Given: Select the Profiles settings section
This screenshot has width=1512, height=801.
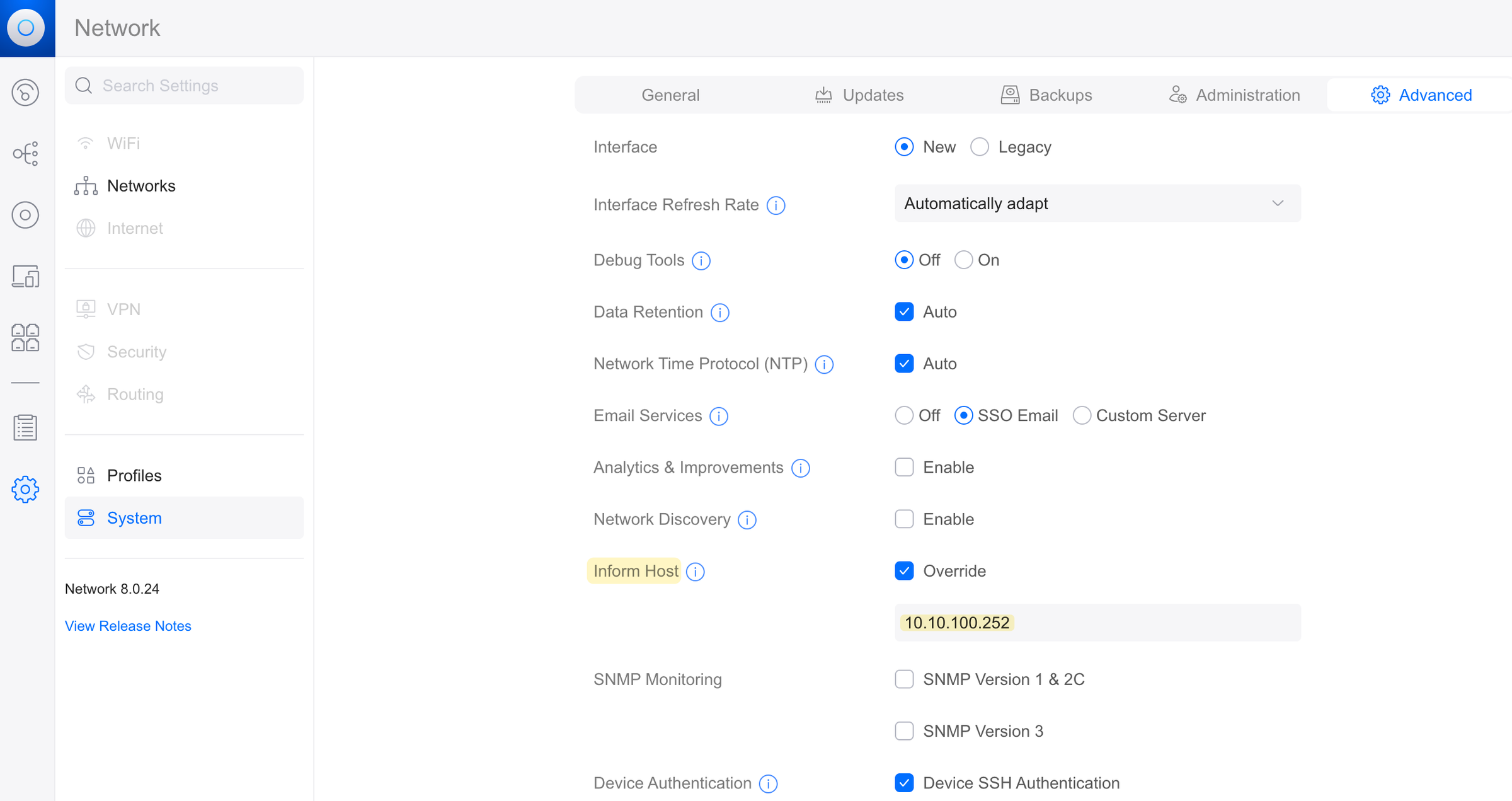Looking at the screenshot, I should 134,475.
